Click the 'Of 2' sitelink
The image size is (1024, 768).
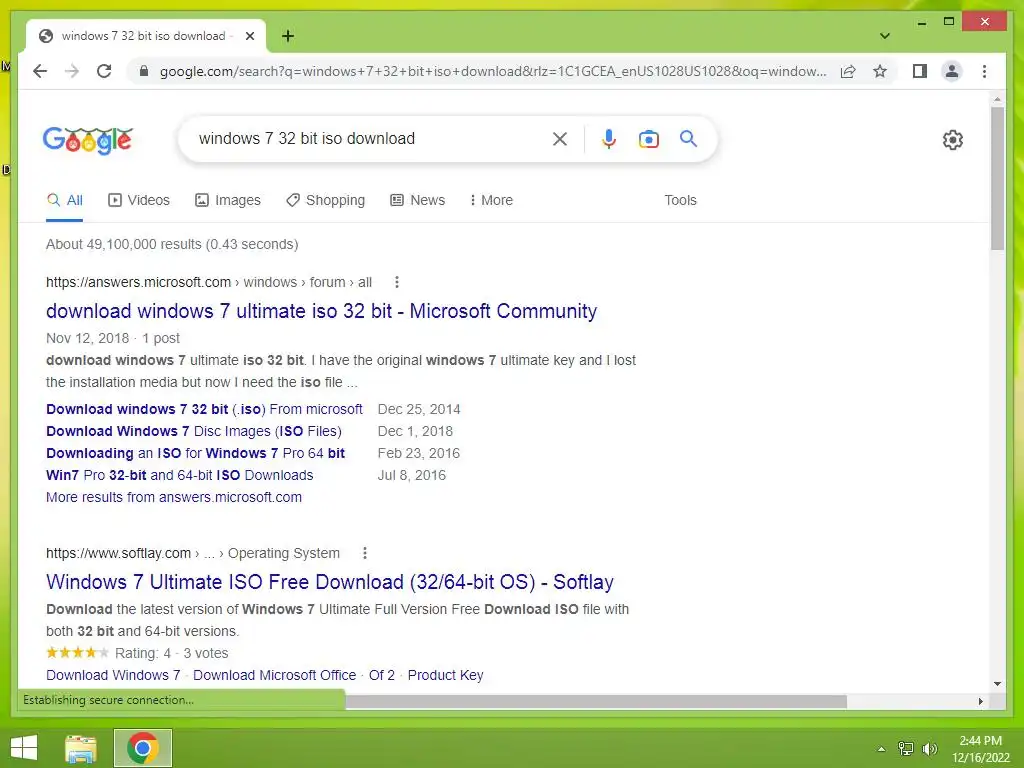(382, 675)
